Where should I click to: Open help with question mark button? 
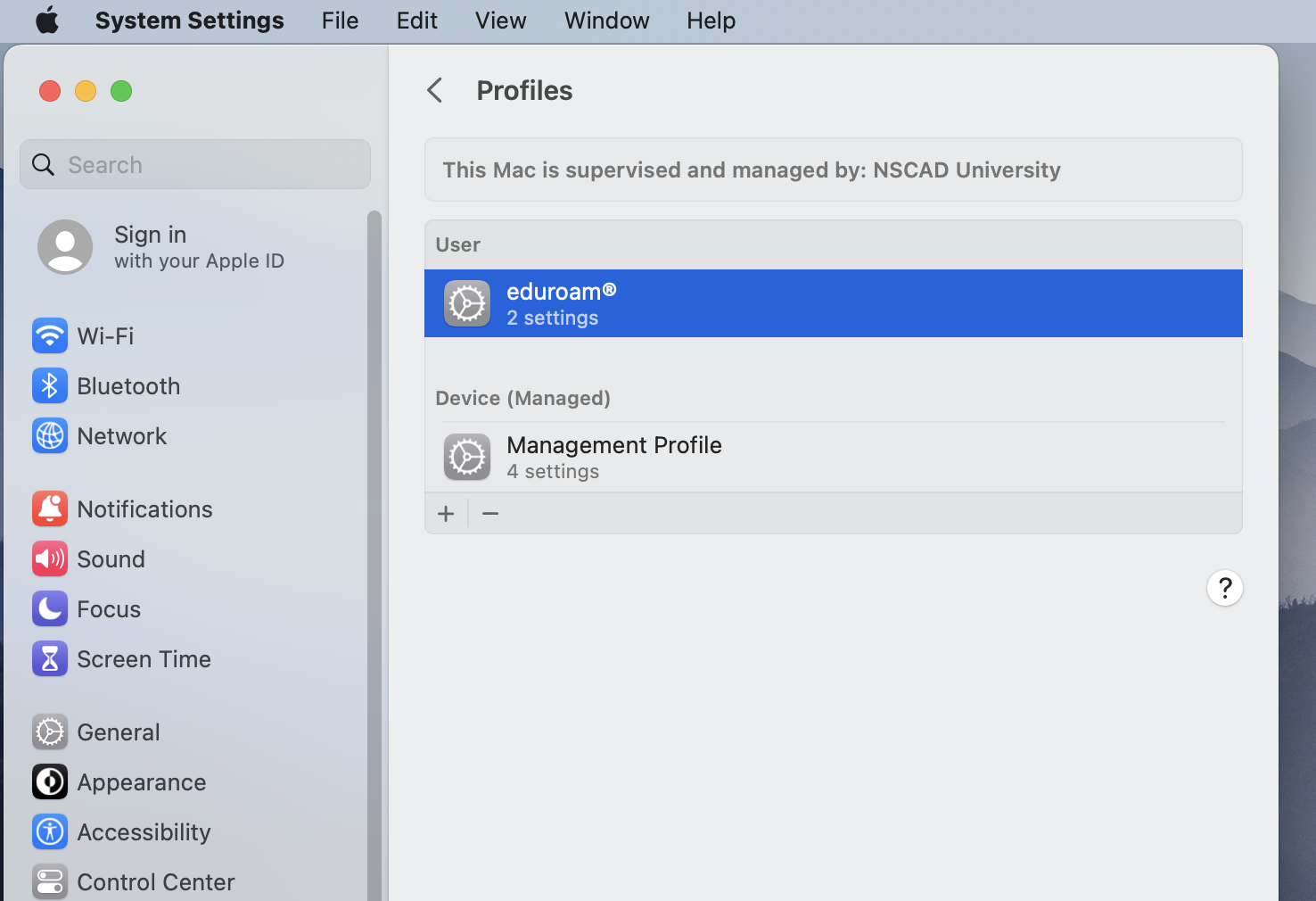point(1225,588)
